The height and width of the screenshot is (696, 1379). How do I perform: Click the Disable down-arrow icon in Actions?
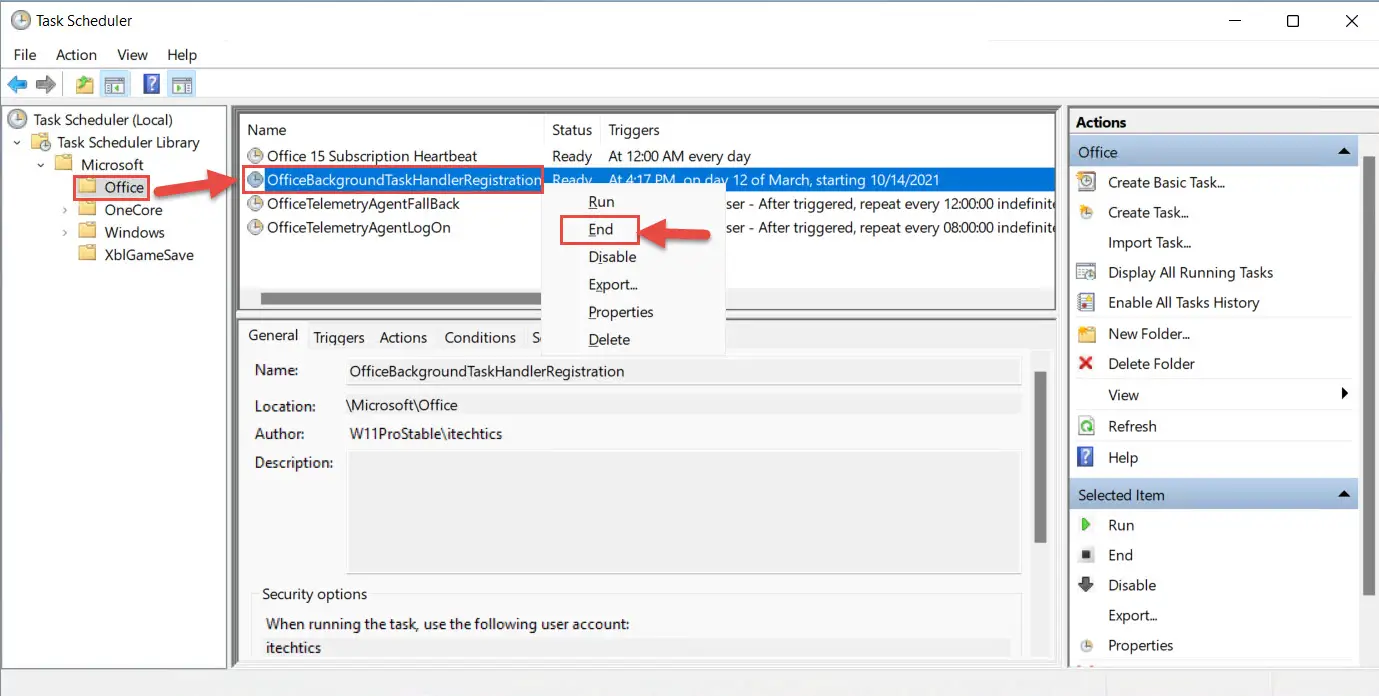coord(1086,585)
